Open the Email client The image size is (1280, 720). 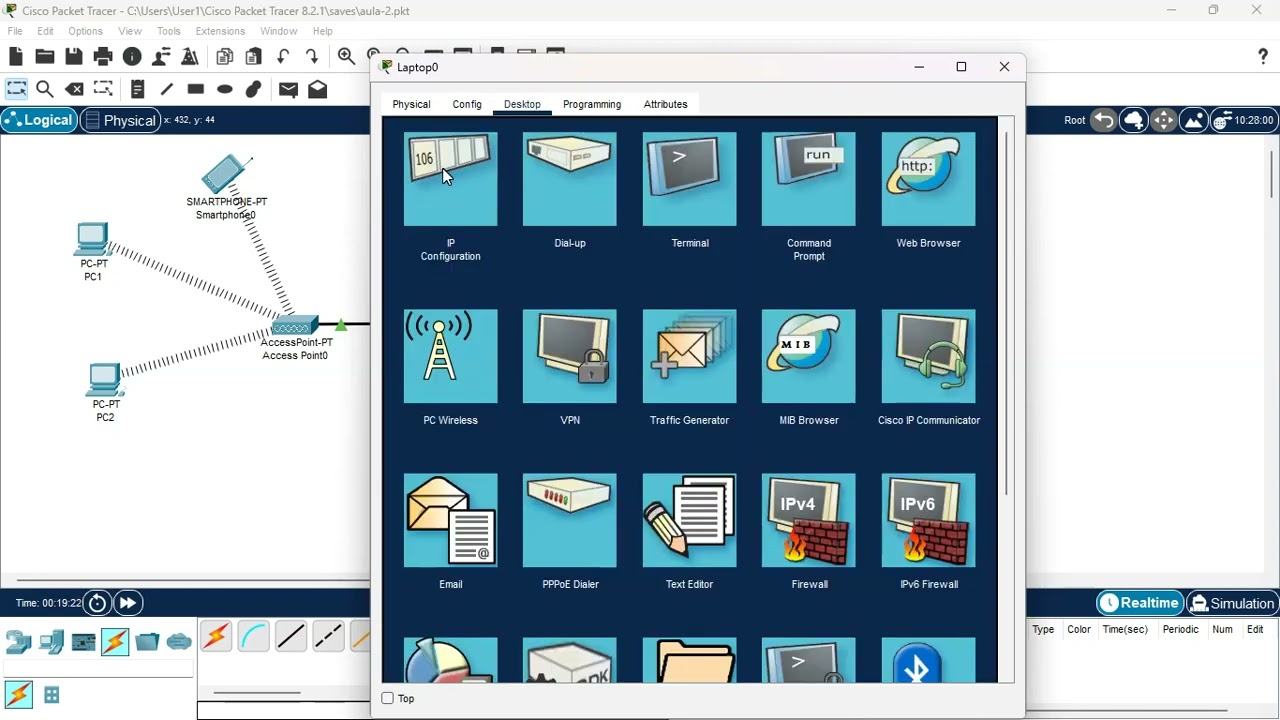(x=450, y=521)
